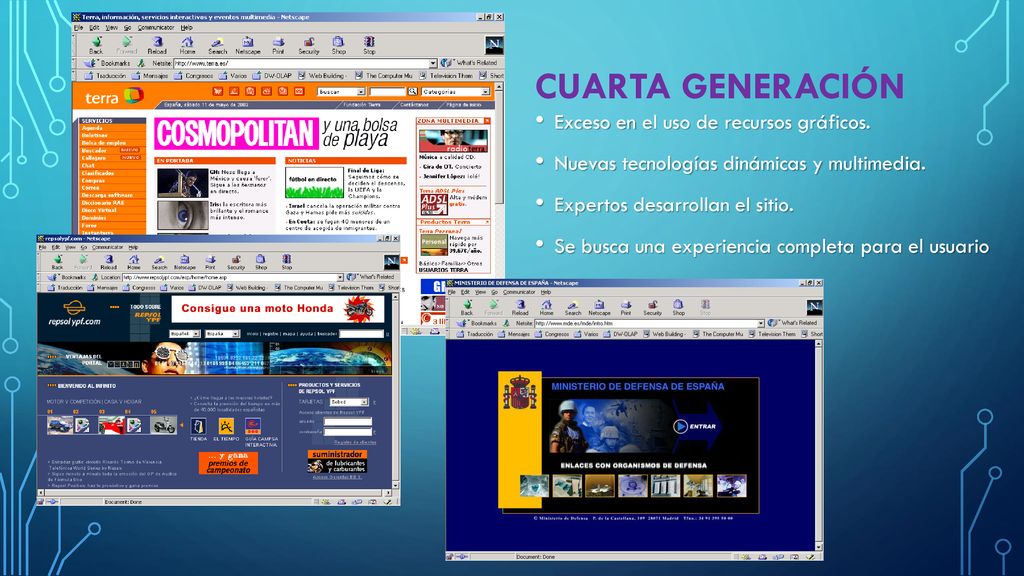
Task: Click the DW-OLAP bookmark folder in Ministerio window
Action: [619, 334]
